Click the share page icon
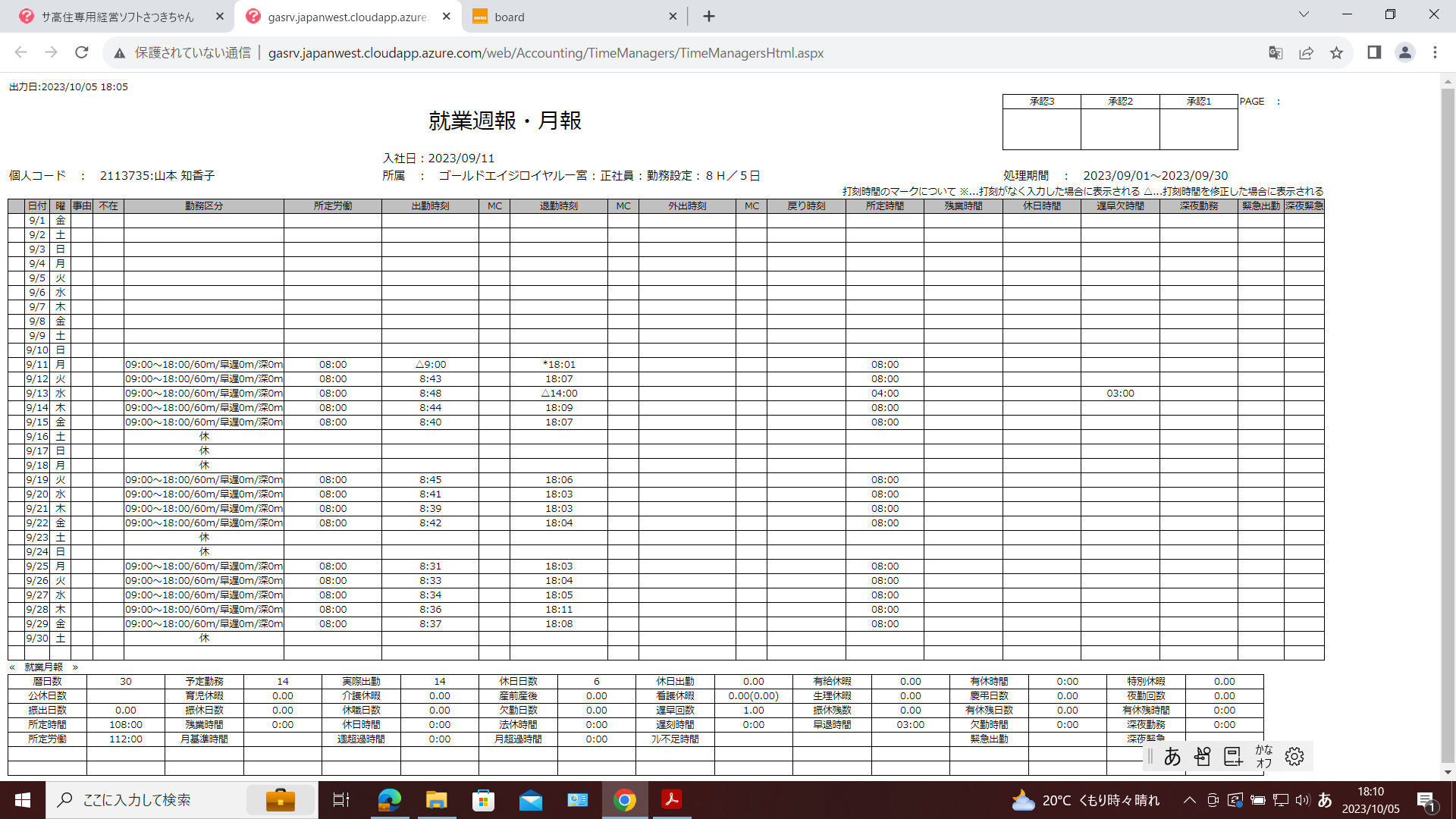The width and height of the screenshot is (1456, 819). [1306, 52]
